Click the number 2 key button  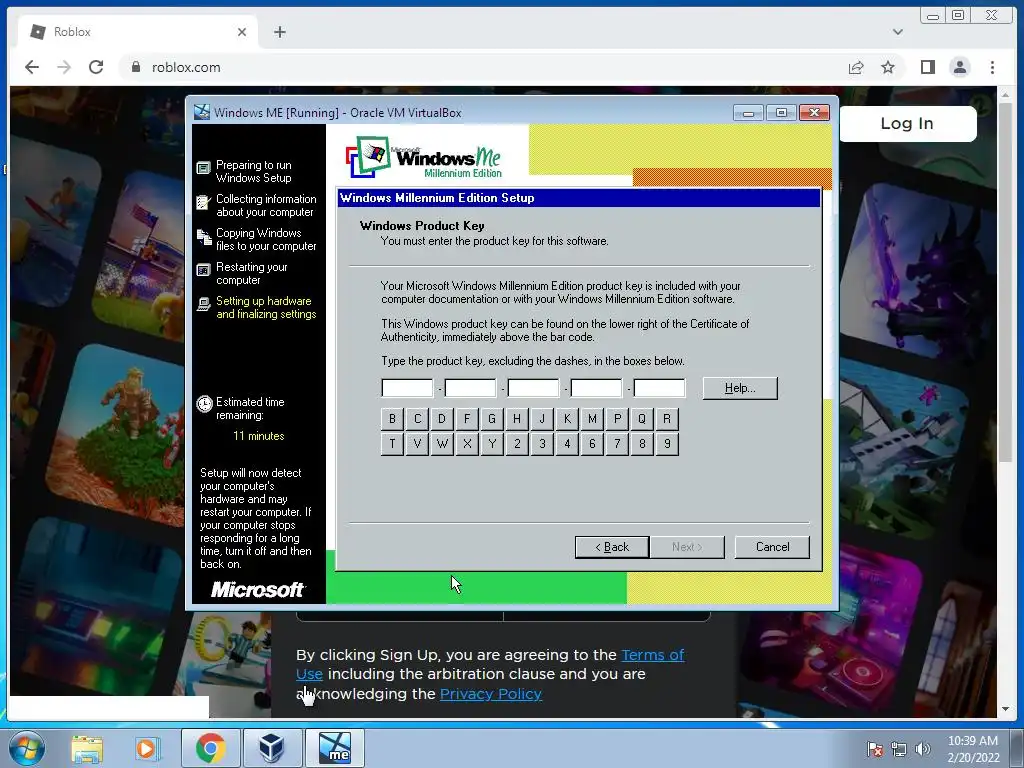(517, 444)
